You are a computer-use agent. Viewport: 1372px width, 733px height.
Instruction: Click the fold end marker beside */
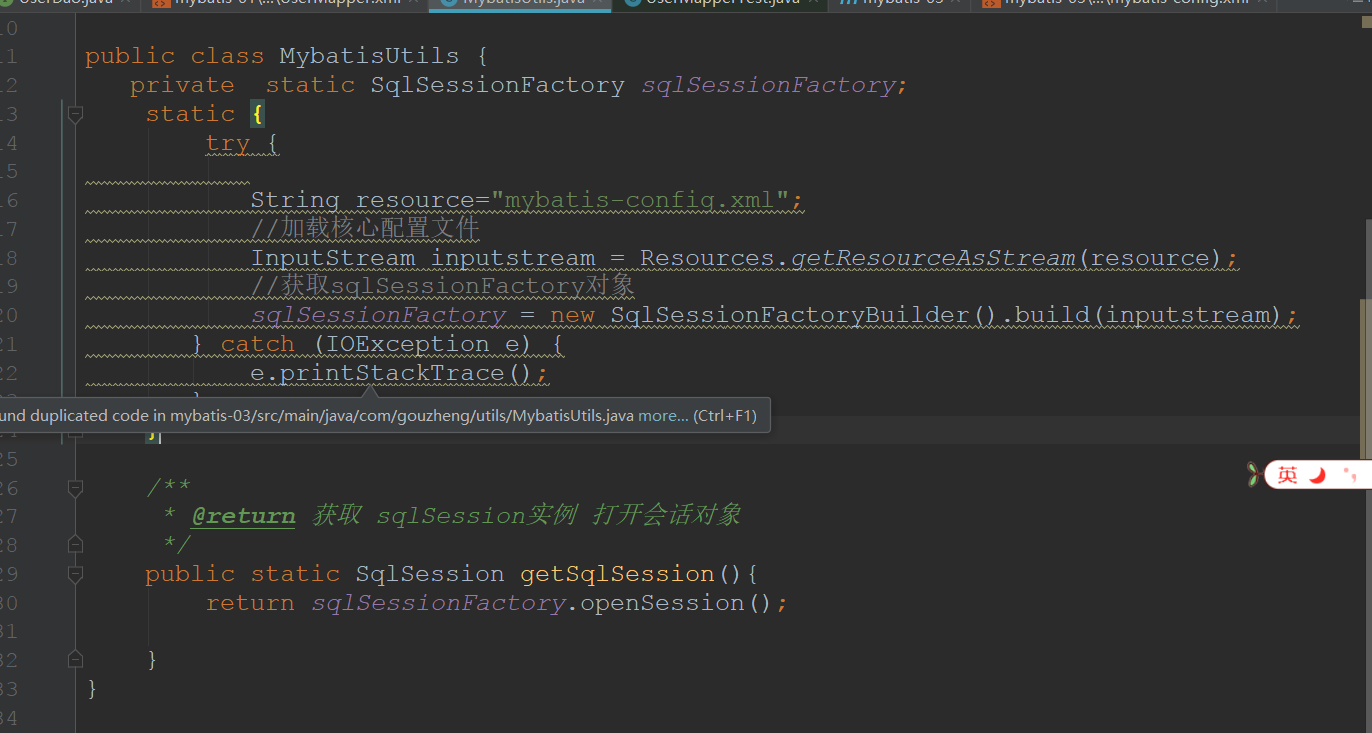[74, 544]
